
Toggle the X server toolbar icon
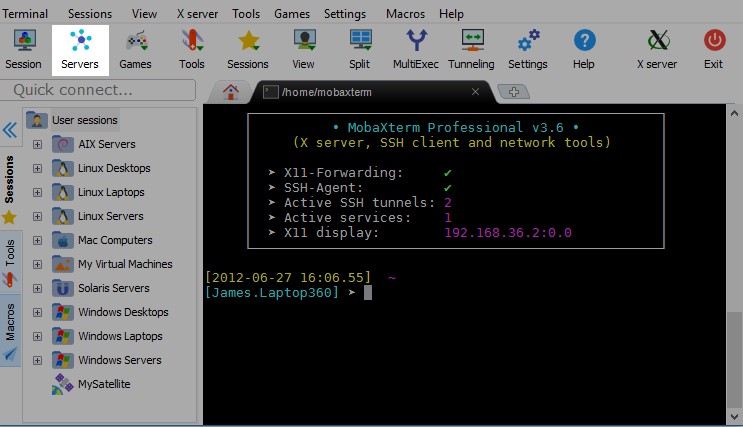pyautogui.click(x=657, y=50)
